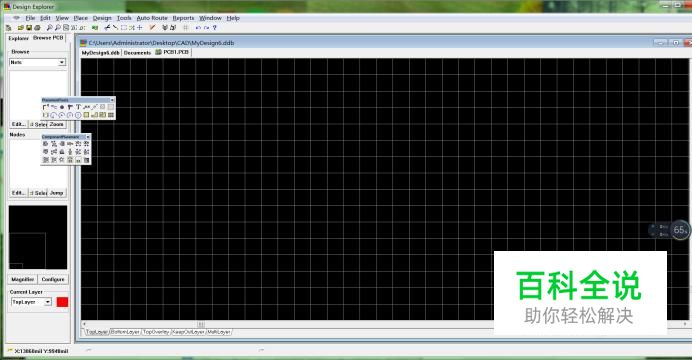Open the Place menu
The height and width of the screenshot is (360, 692).
[80, 18]
